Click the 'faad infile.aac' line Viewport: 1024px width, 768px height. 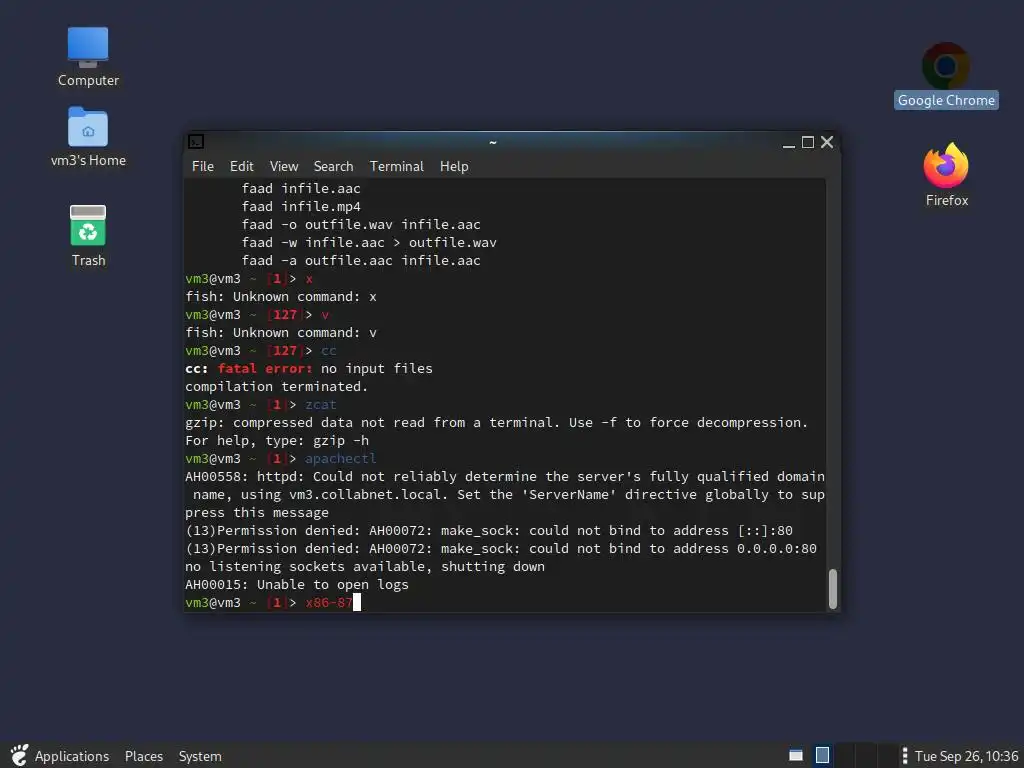[x=301, y=189]
